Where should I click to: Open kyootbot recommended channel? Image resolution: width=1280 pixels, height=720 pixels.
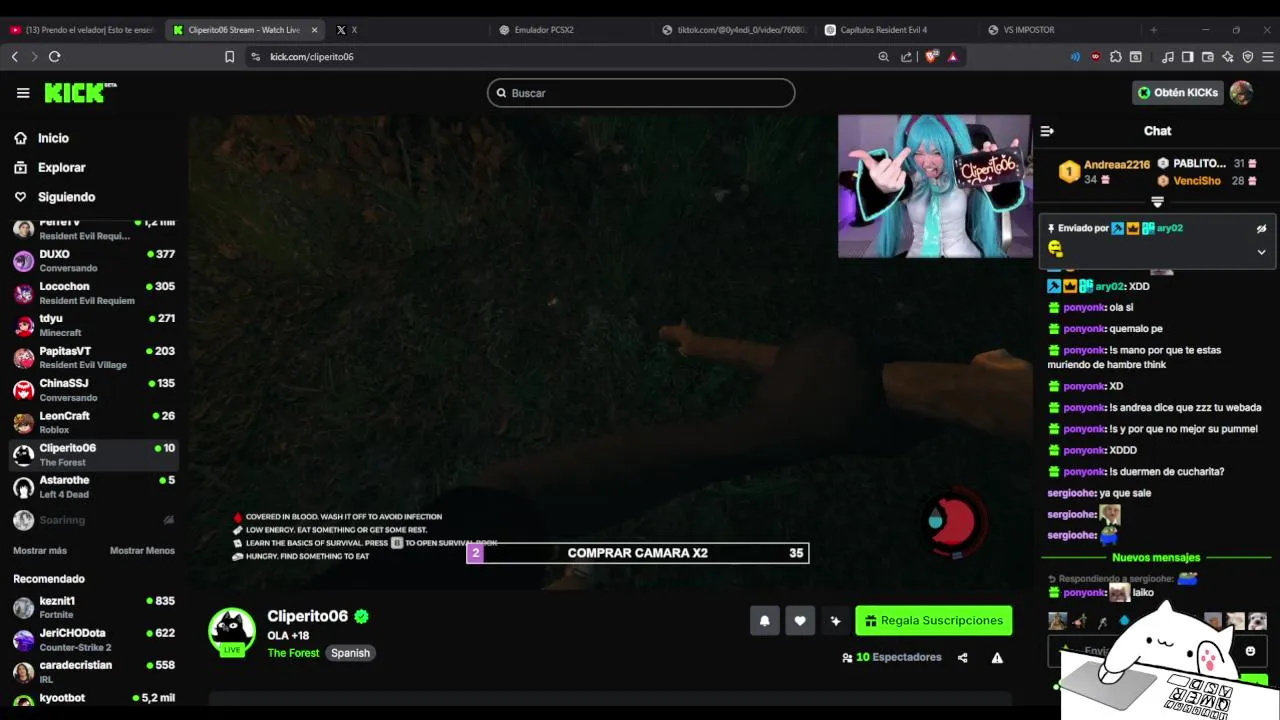(93, 700)
